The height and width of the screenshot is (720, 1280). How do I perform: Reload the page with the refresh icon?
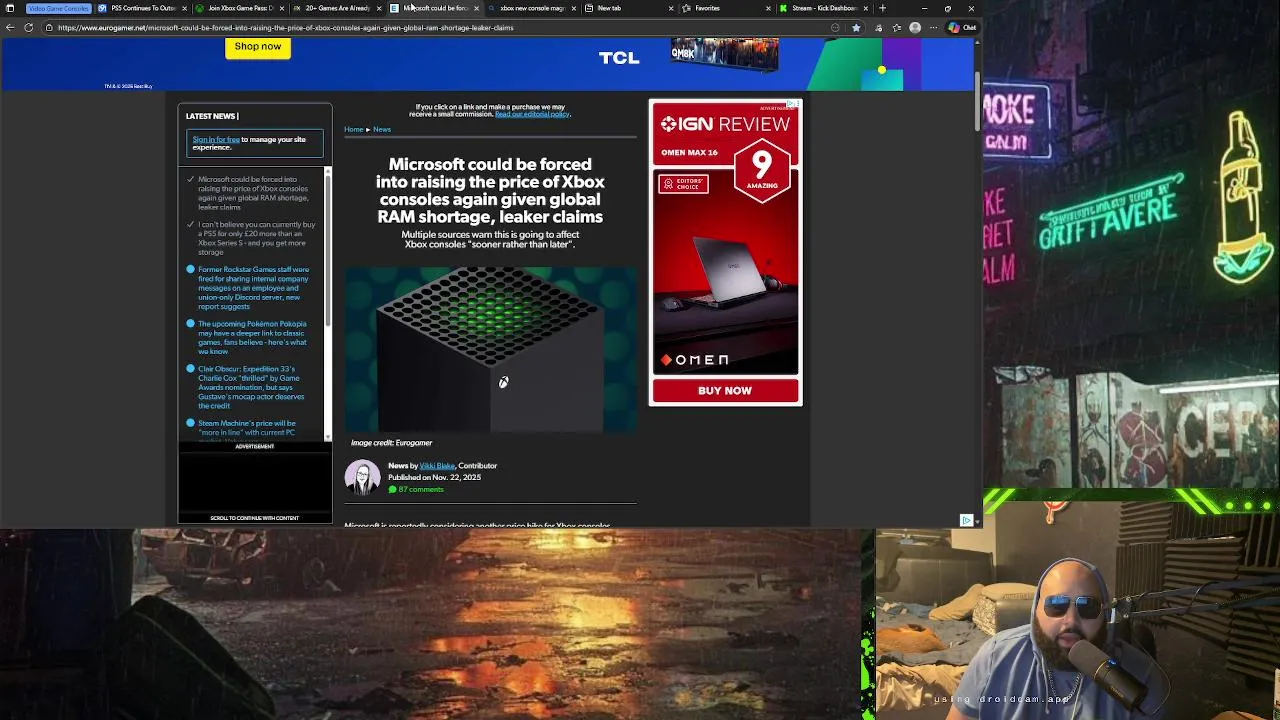click(x=28, y=28)
